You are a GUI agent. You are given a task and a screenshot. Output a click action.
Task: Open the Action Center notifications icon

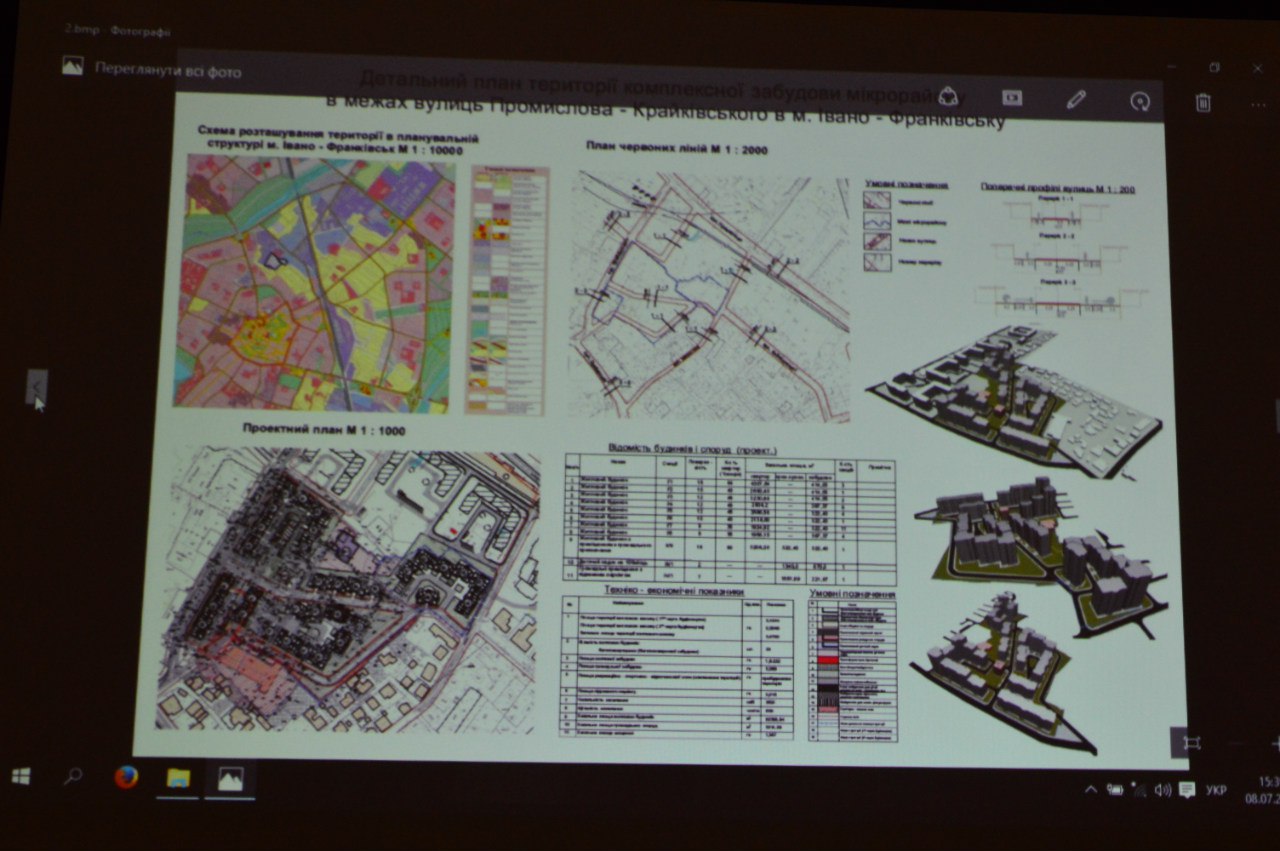coord(1187,790)
